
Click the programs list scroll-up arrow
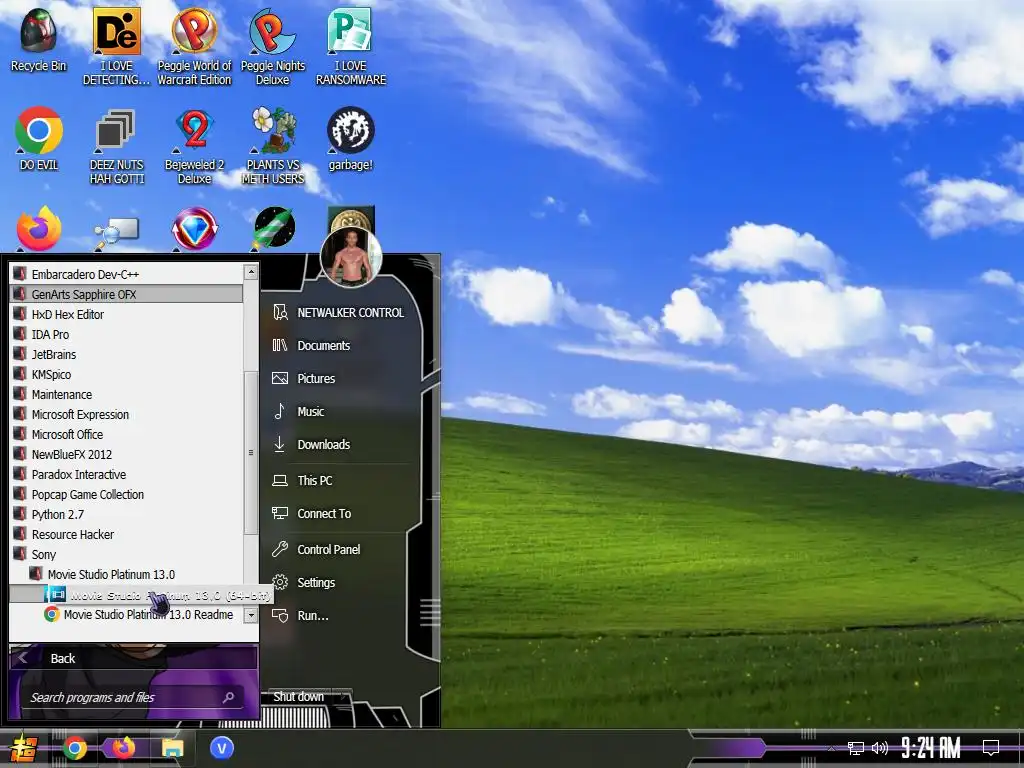pos(251,272)
